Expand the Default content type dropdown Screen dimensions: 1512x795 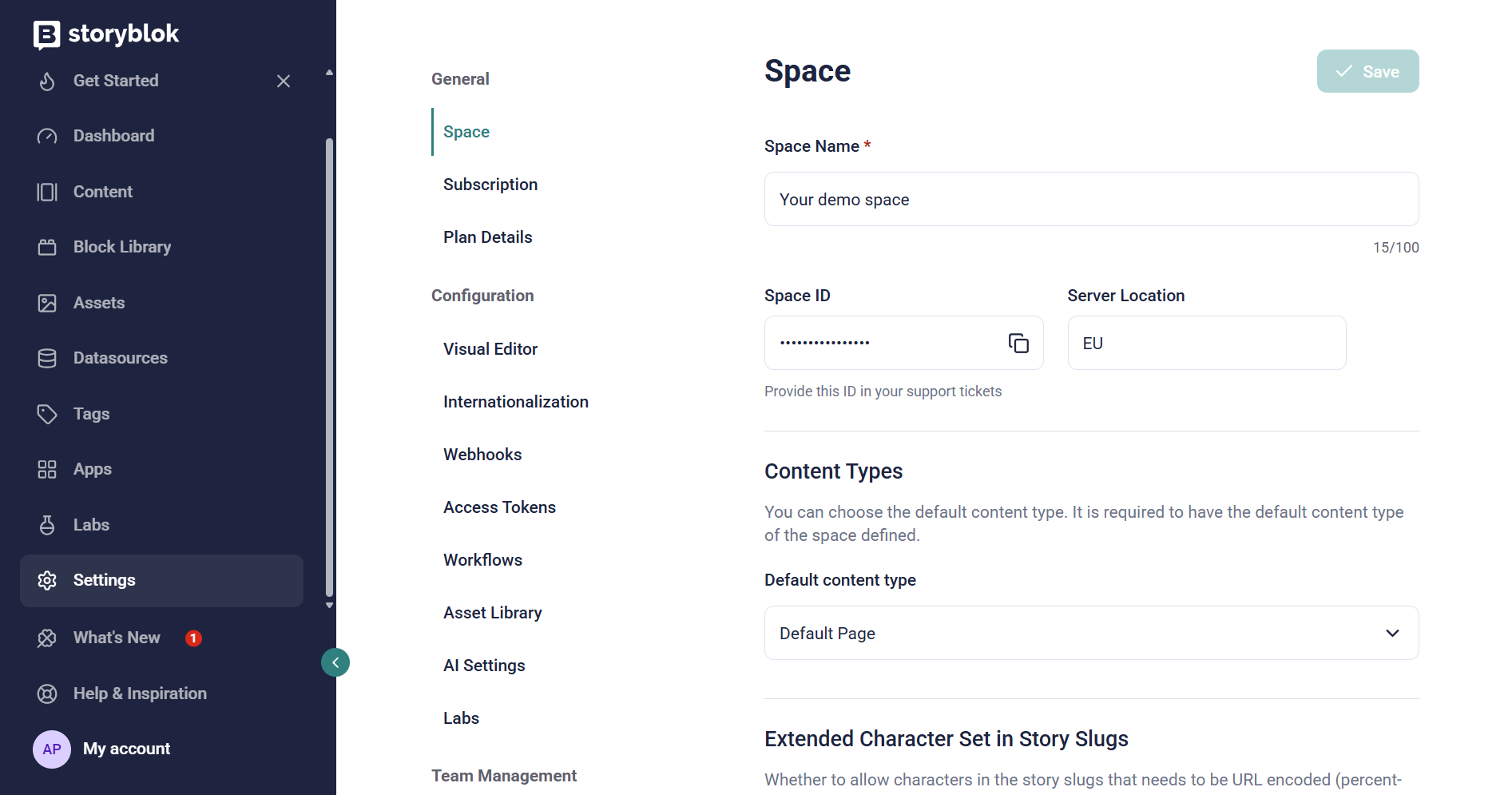[x=1091, y=633]
